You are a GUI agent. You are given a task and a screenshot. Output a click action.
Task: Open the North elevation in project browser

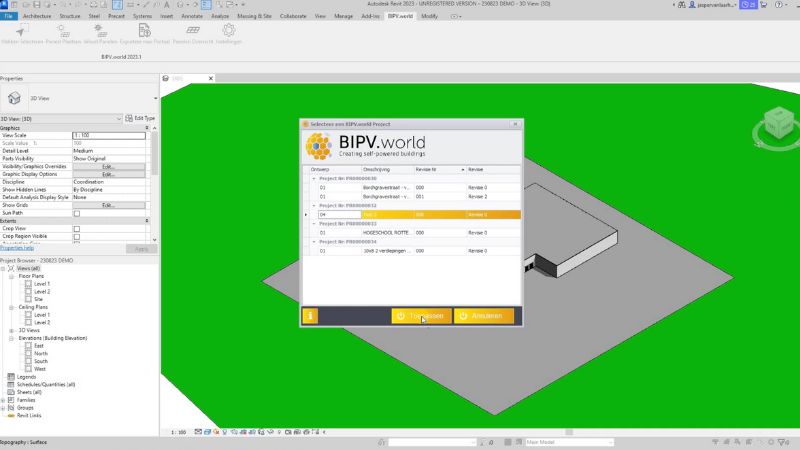click(41, 353)
